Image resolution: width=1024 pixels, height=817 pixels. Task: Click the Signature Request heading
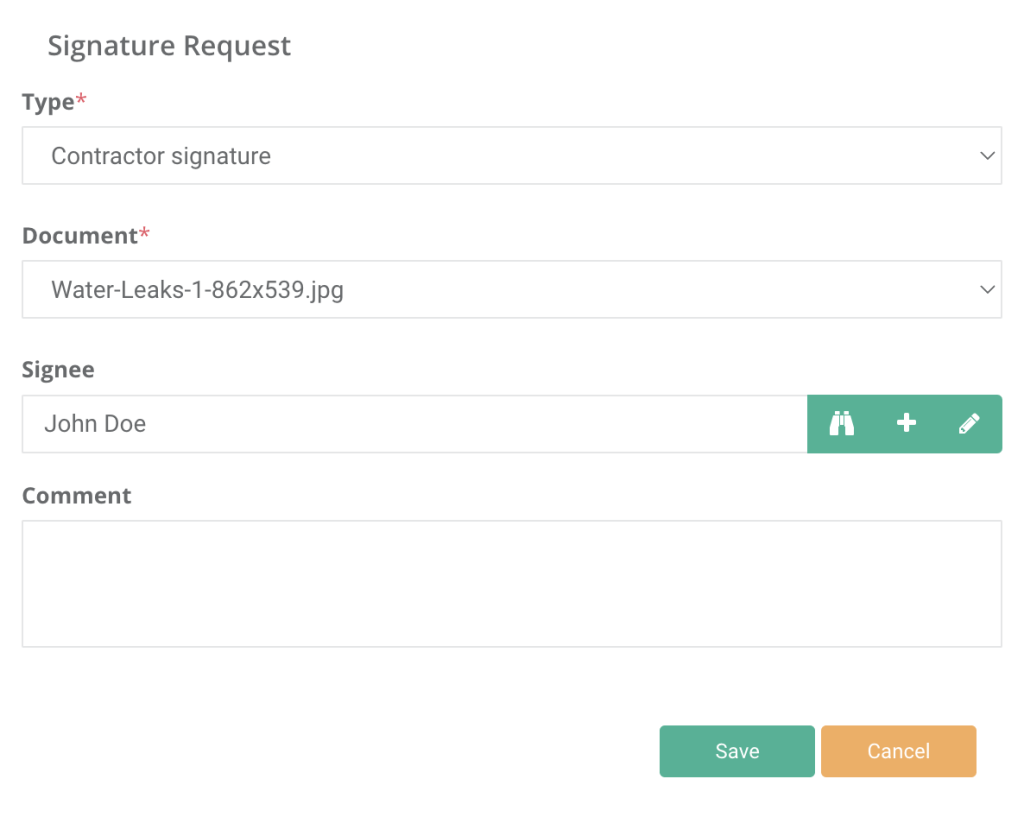[169, 46]
